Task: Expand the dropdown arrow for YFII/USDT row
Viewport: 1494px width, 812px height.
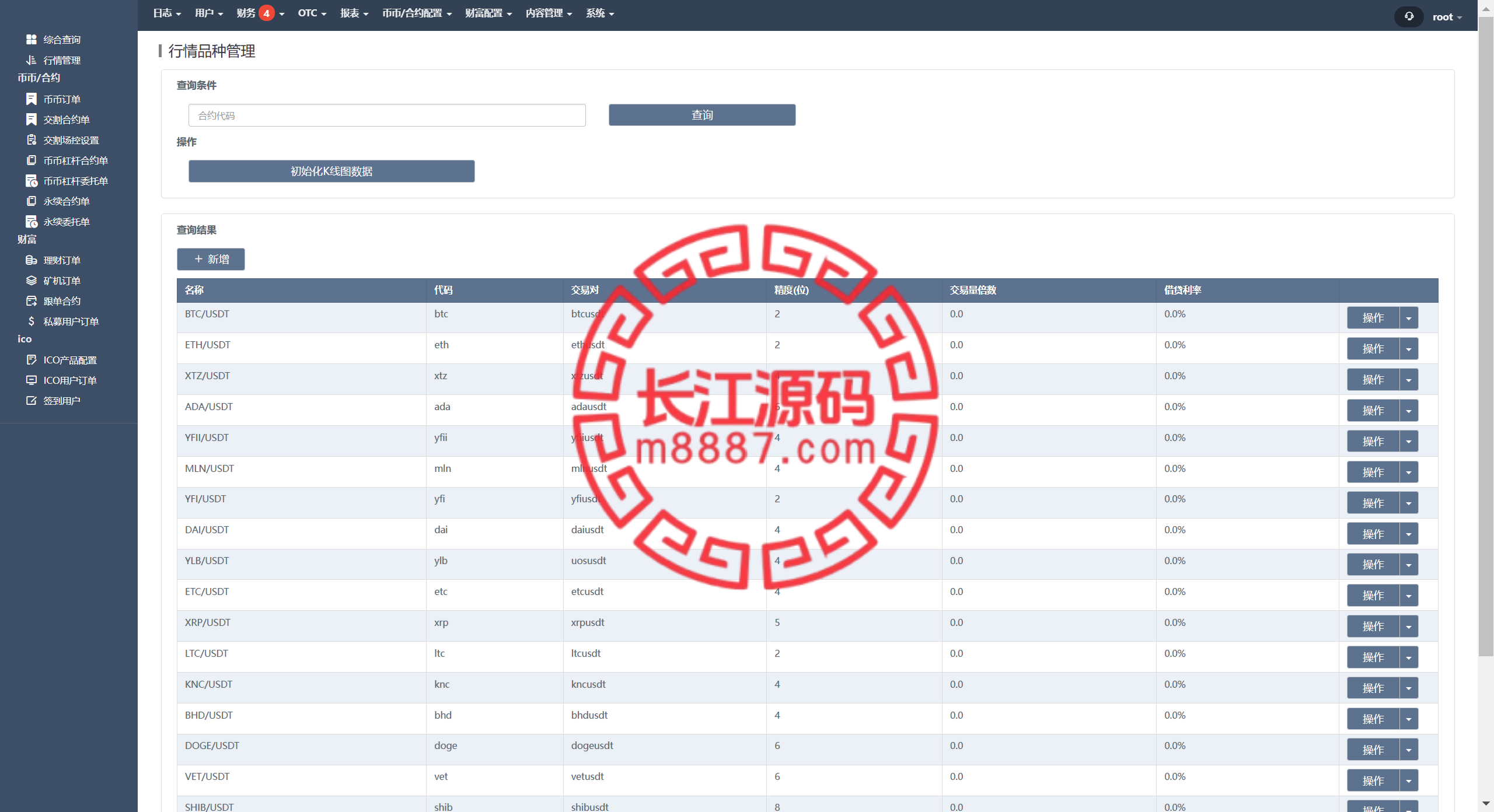Action: click(1409, 442)
